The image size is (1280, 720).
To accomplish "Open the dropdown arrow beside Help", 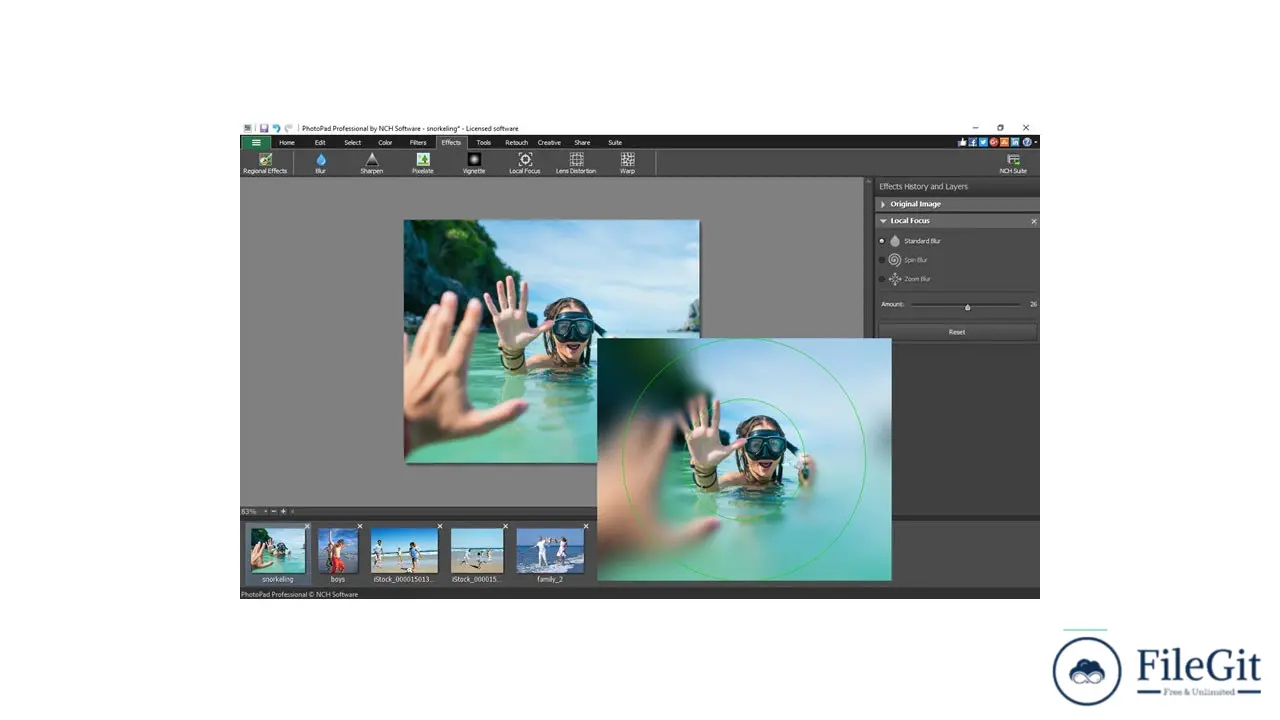I will (1036, 142).
